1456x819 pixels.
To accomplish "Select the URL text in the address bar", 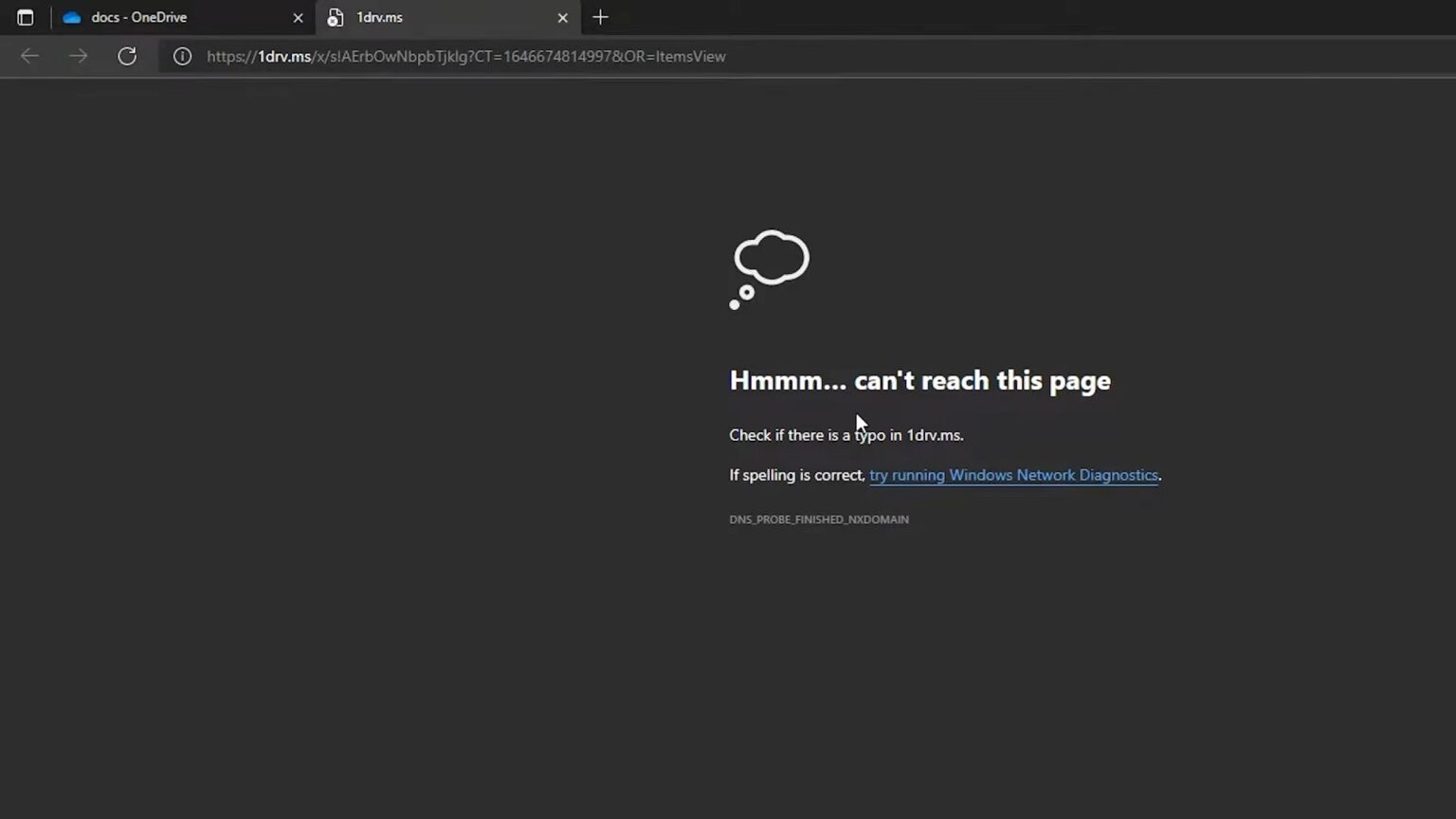I will 466,56.
